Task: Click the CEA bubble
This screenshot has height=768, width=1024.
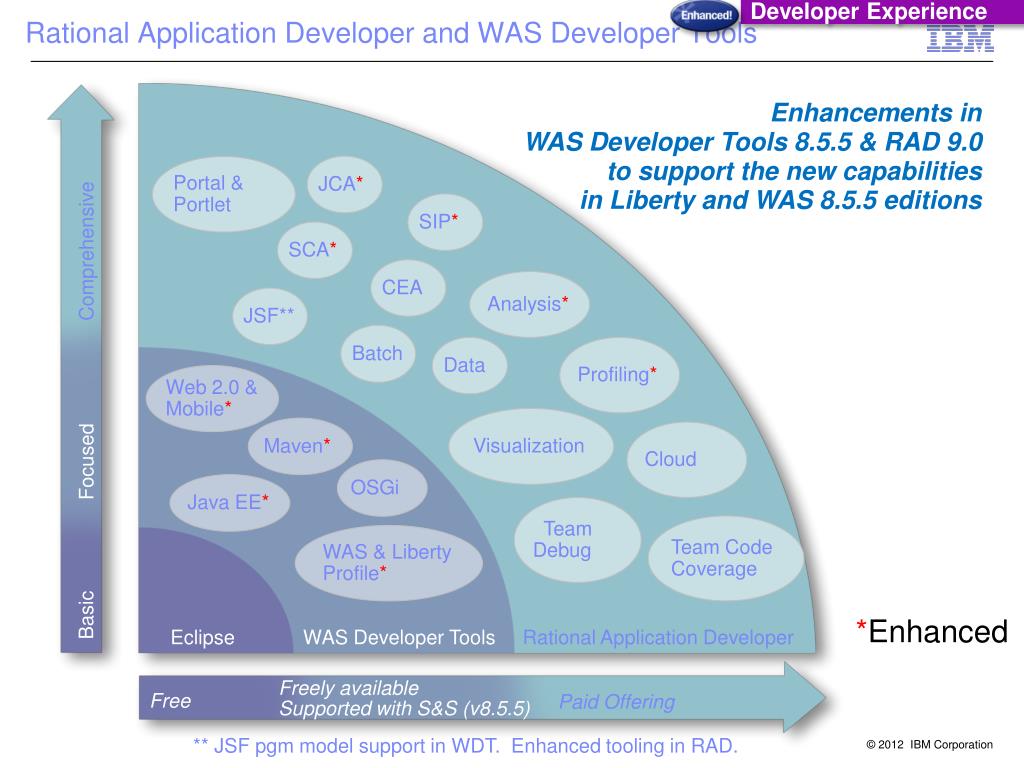Action: click(408, 287)
